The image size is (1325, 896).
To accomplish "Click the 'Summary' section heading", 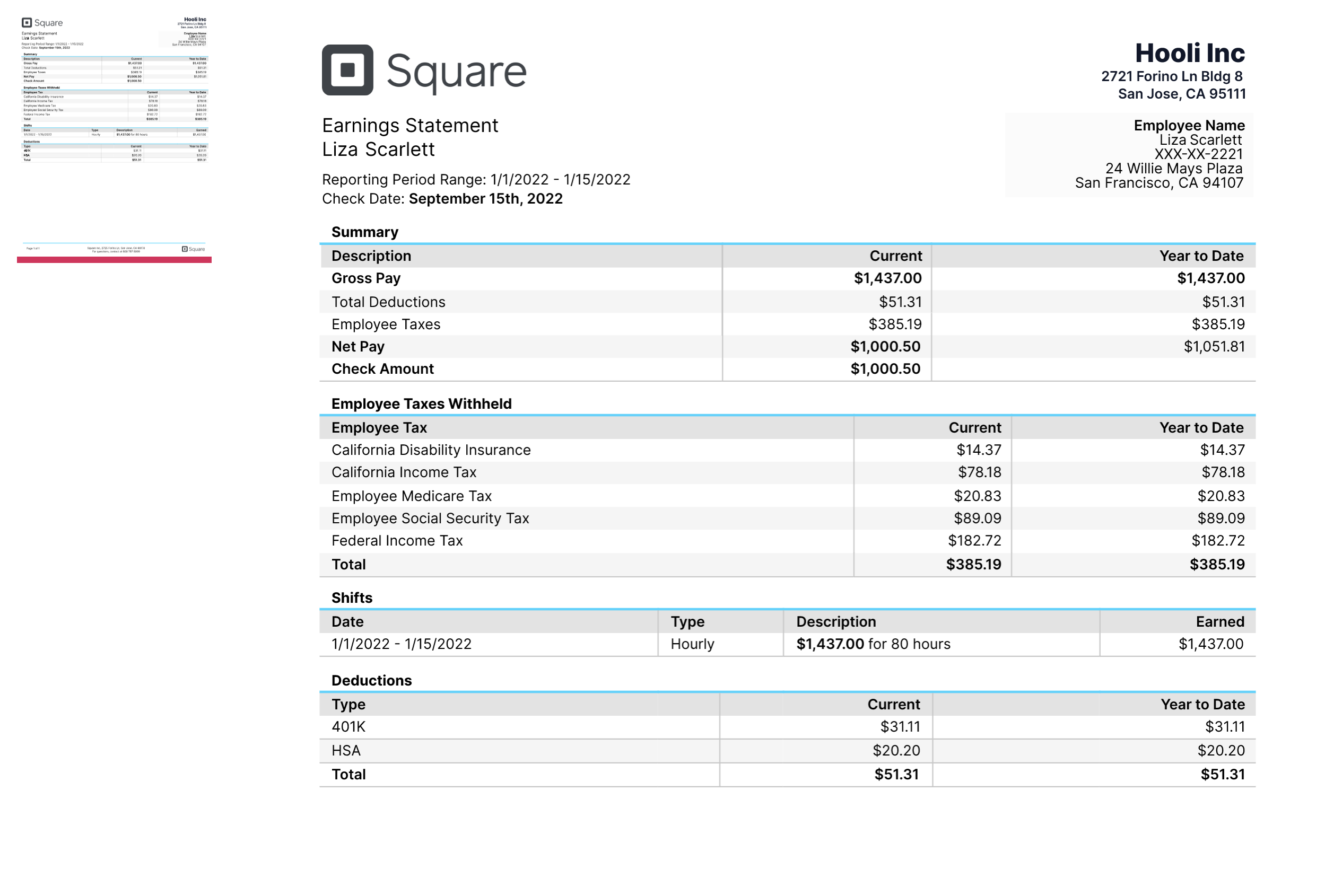I will pyautogui.click(x=365, y=232).
